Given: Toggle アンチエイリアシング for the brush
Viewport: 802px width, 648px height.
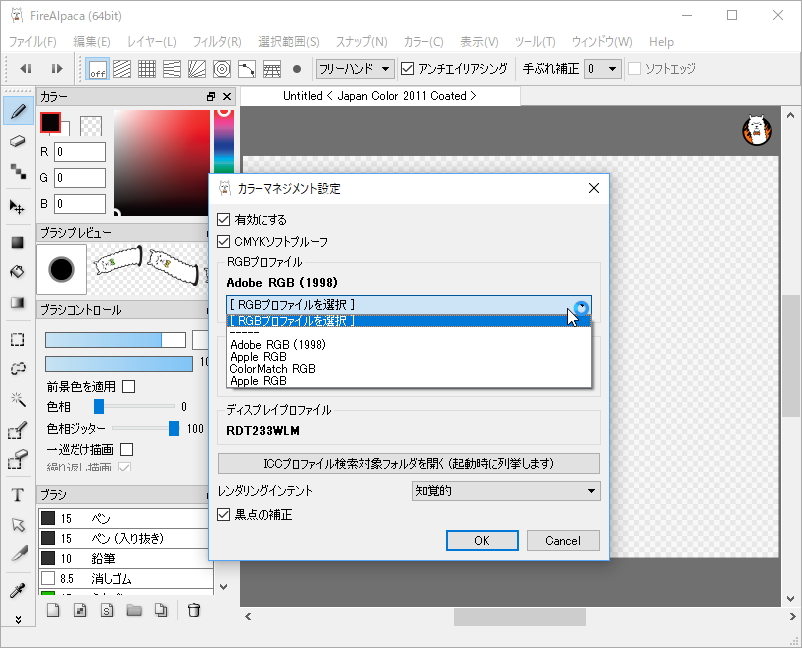Looking at the screenshot, I should pyautogui.click(x=406, y=68).
